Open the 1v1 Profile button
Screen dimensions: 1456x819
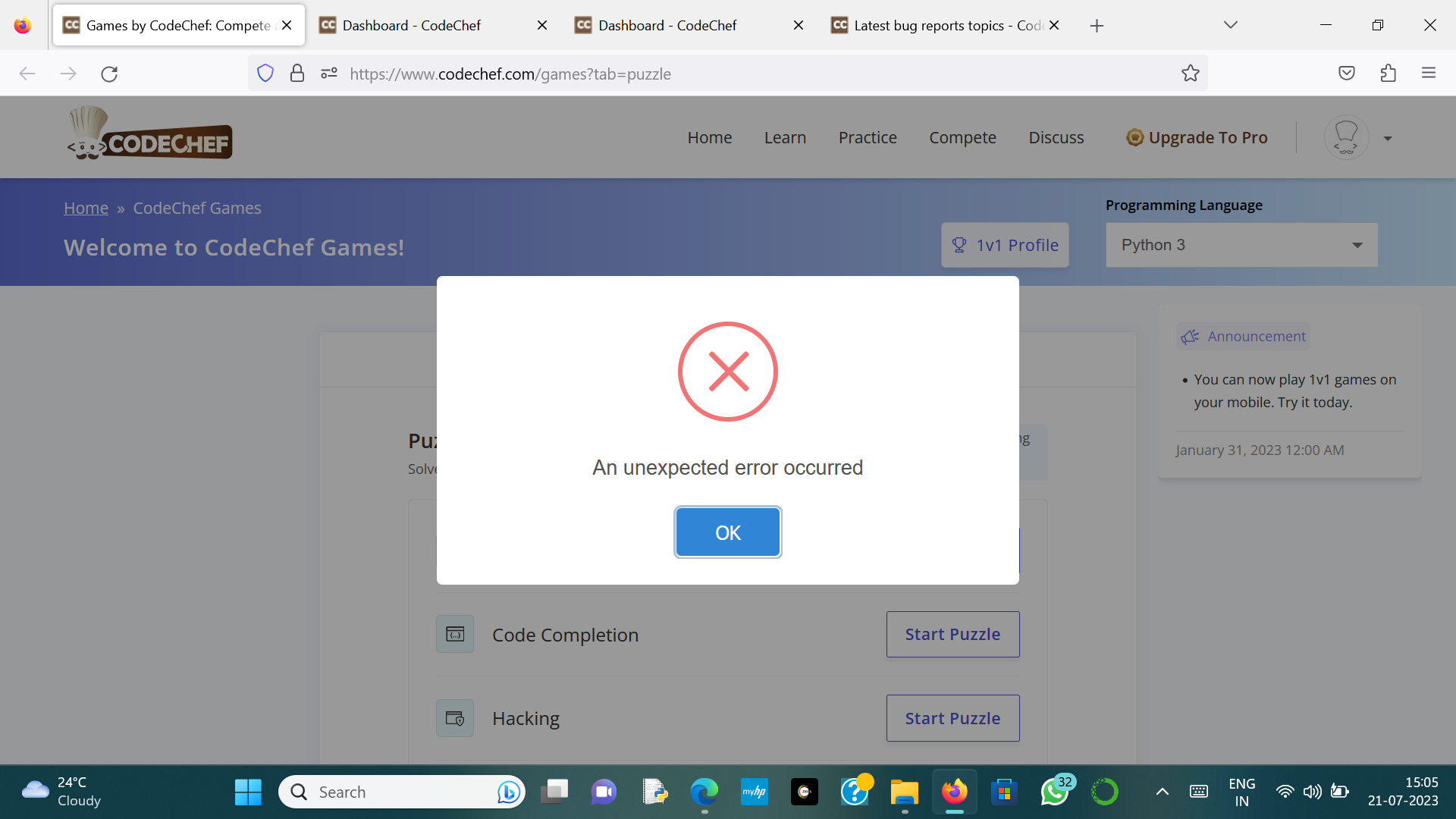pos(1005,245)
